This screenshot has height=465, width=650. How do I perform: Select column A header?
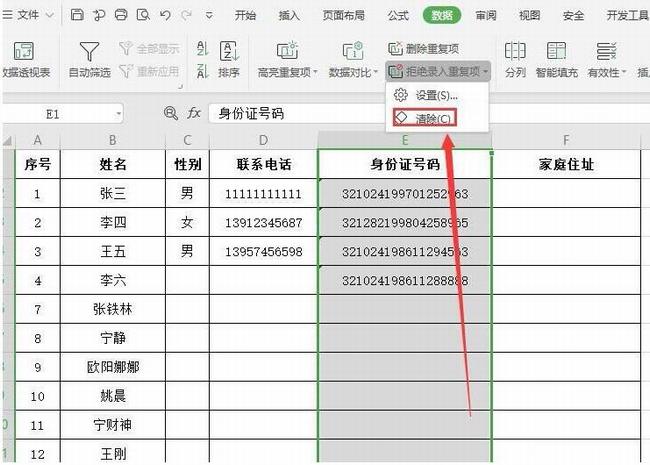coord(38,140)
